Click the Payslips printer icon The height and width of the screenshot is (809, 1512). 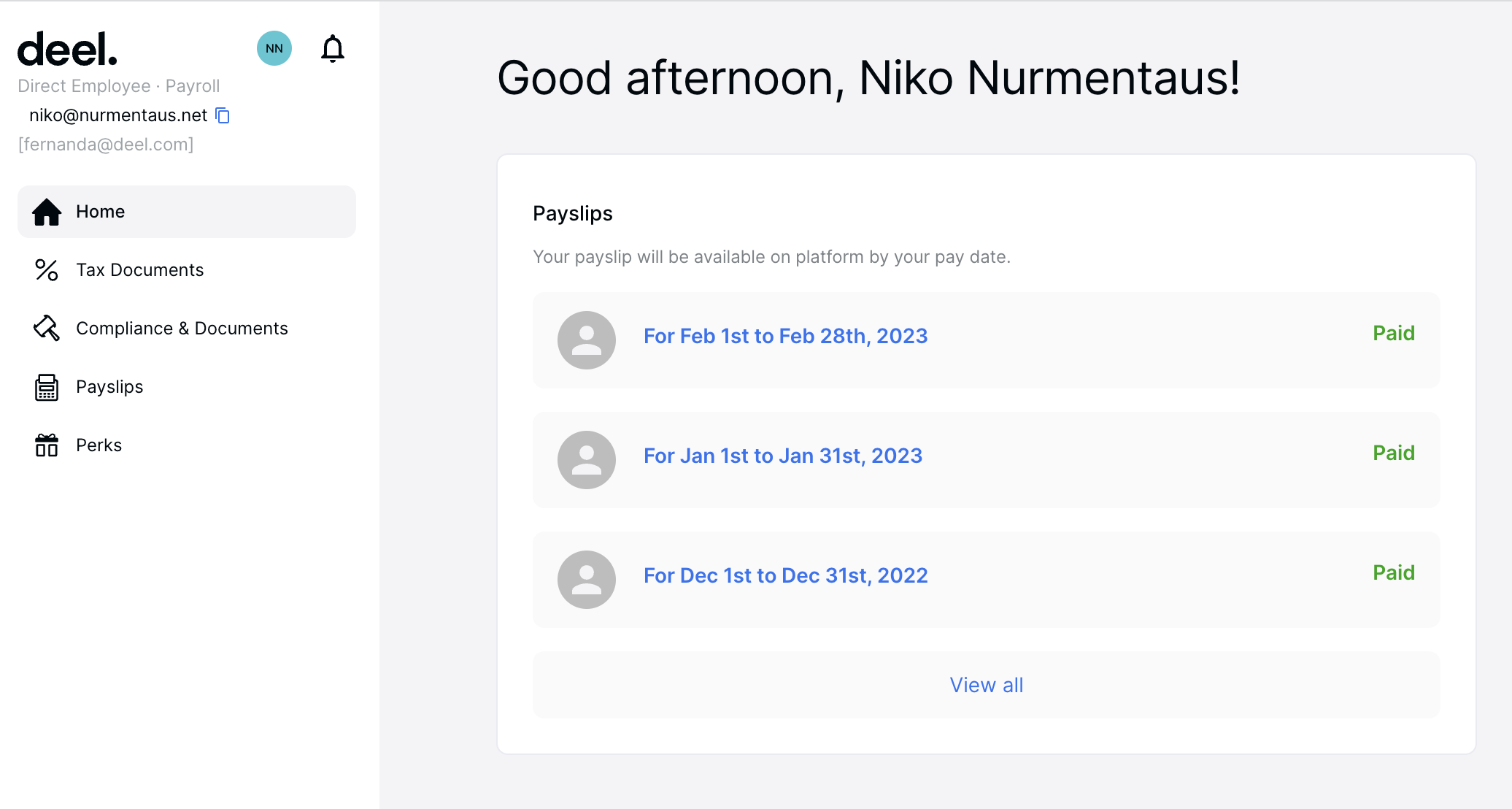click(47, 387)
